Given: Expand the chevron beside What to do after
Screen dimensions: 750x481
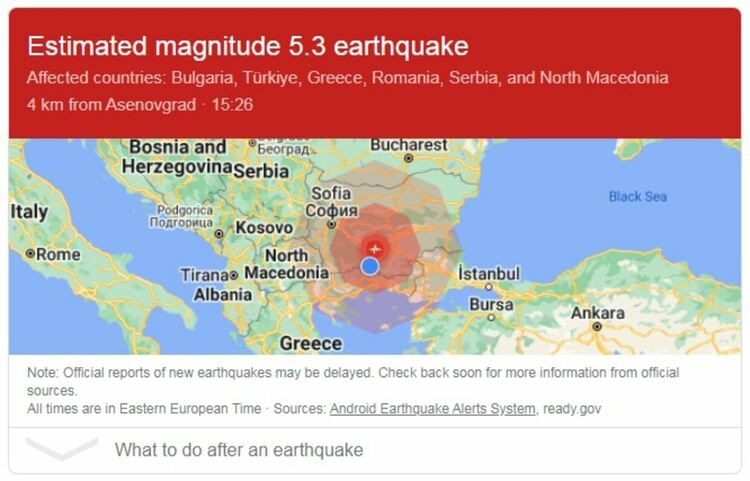Looking at the screenshot, I should point(62,449).
